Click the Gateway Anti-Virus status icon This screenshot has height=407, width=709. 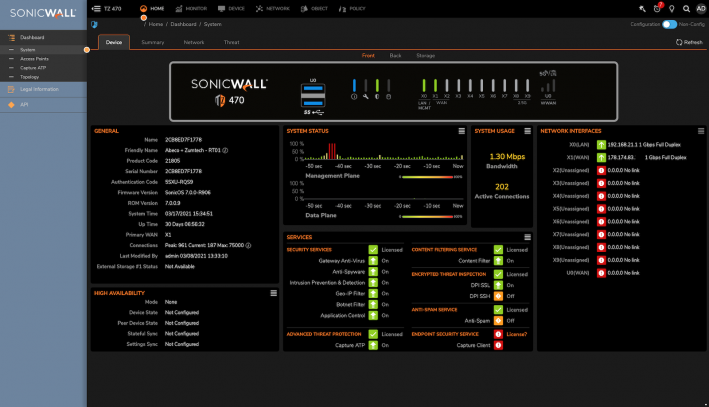[x=373, y=261]
